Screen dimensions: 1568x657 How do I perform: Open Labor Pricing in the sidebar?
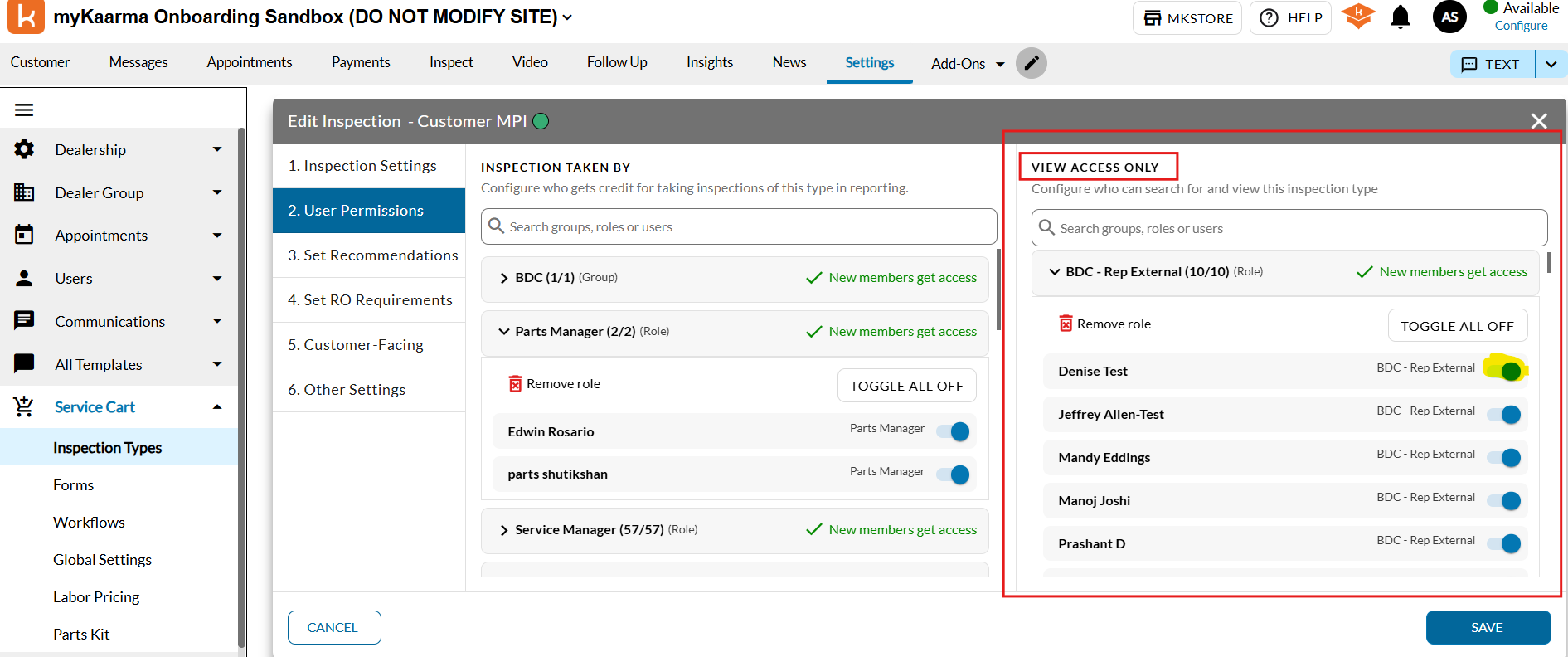(x=96, y=596)
